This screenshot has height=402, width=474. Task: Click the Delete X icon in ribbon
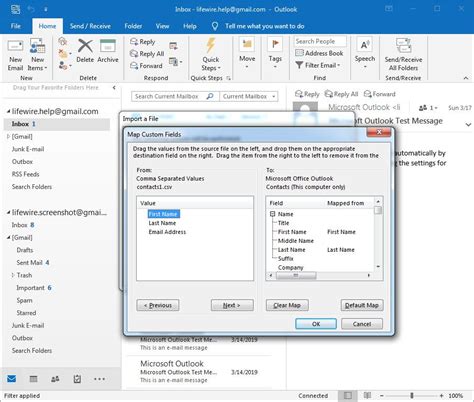click(85, 46)
